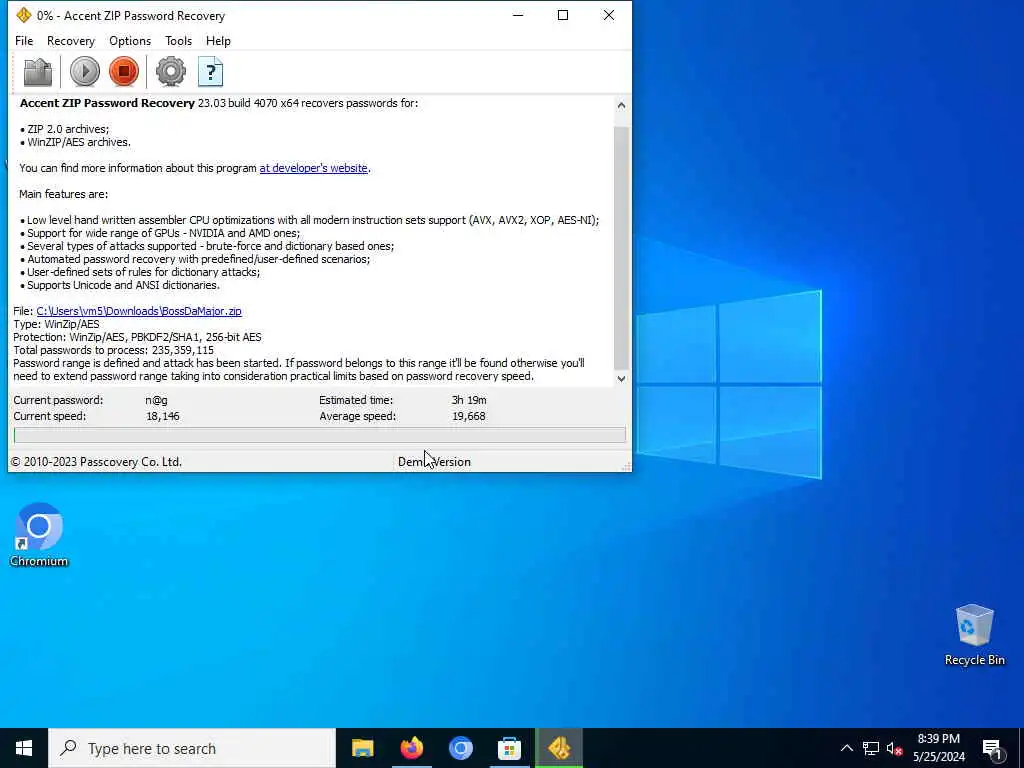Screen dimensions: 1024x768
Task: Click the info pane vertical scrollbar thumb
Action: pyautogui.click(x=621, y=248)
